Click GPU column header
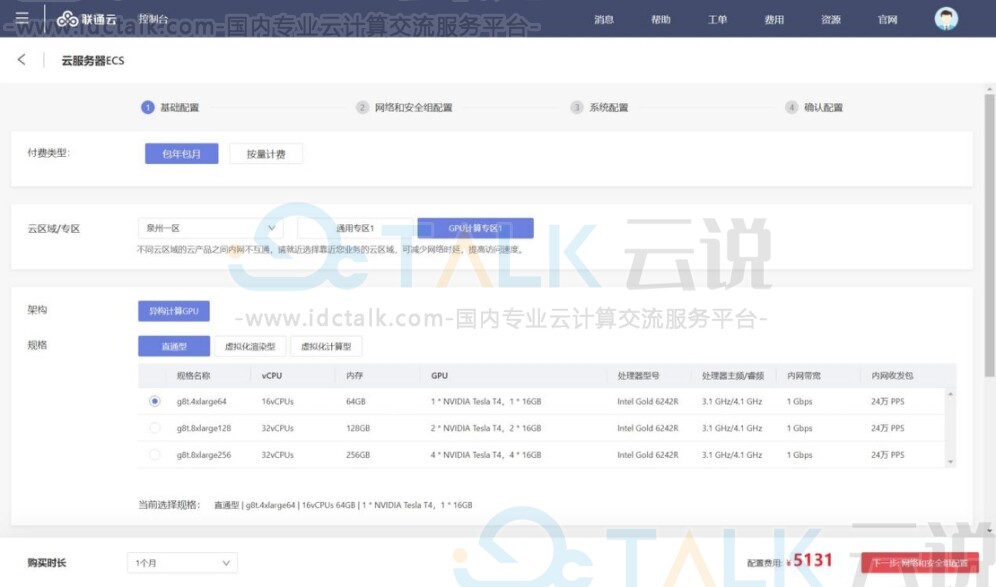Viewport: 996px width, 587px height. 439,375
